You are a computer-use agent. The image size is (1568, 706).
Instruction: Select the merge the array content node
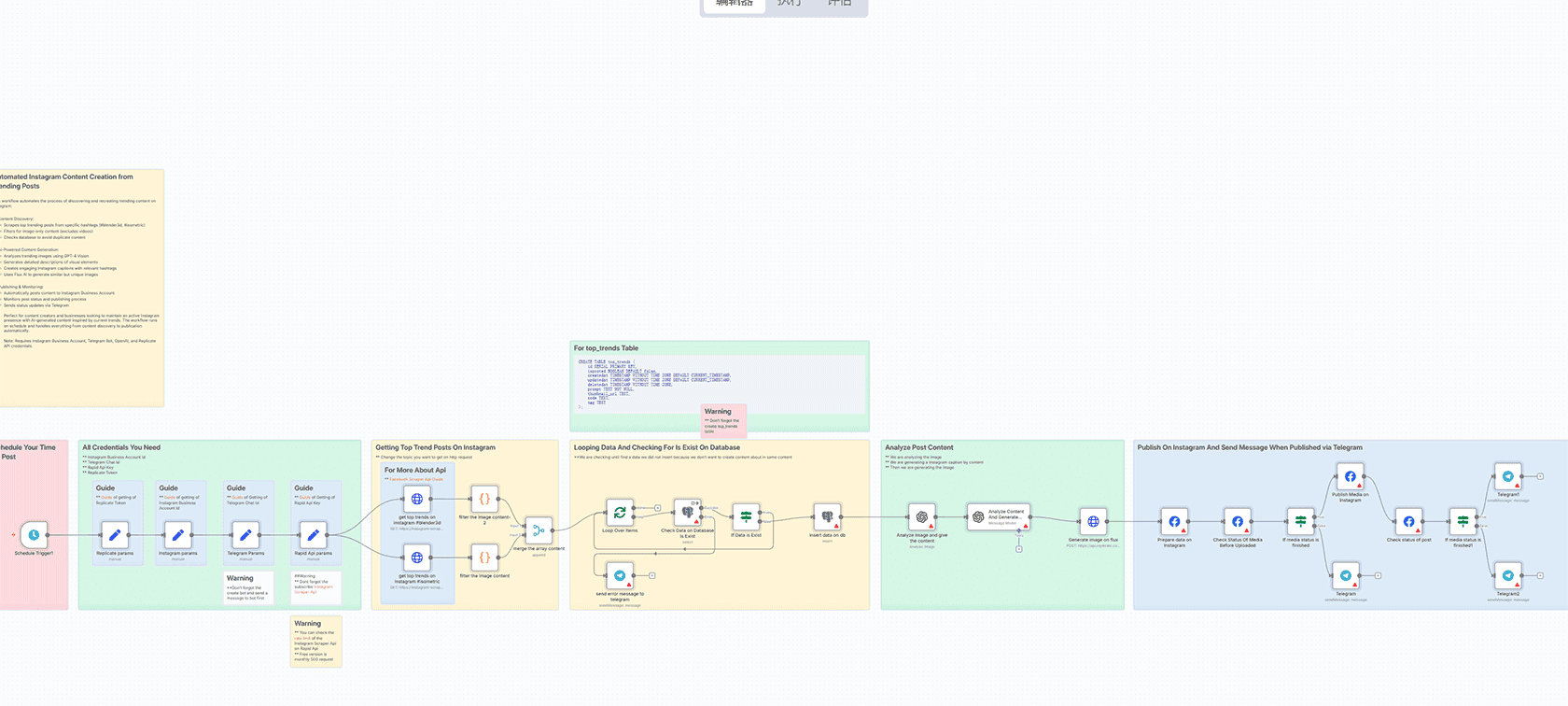[539, 530]
